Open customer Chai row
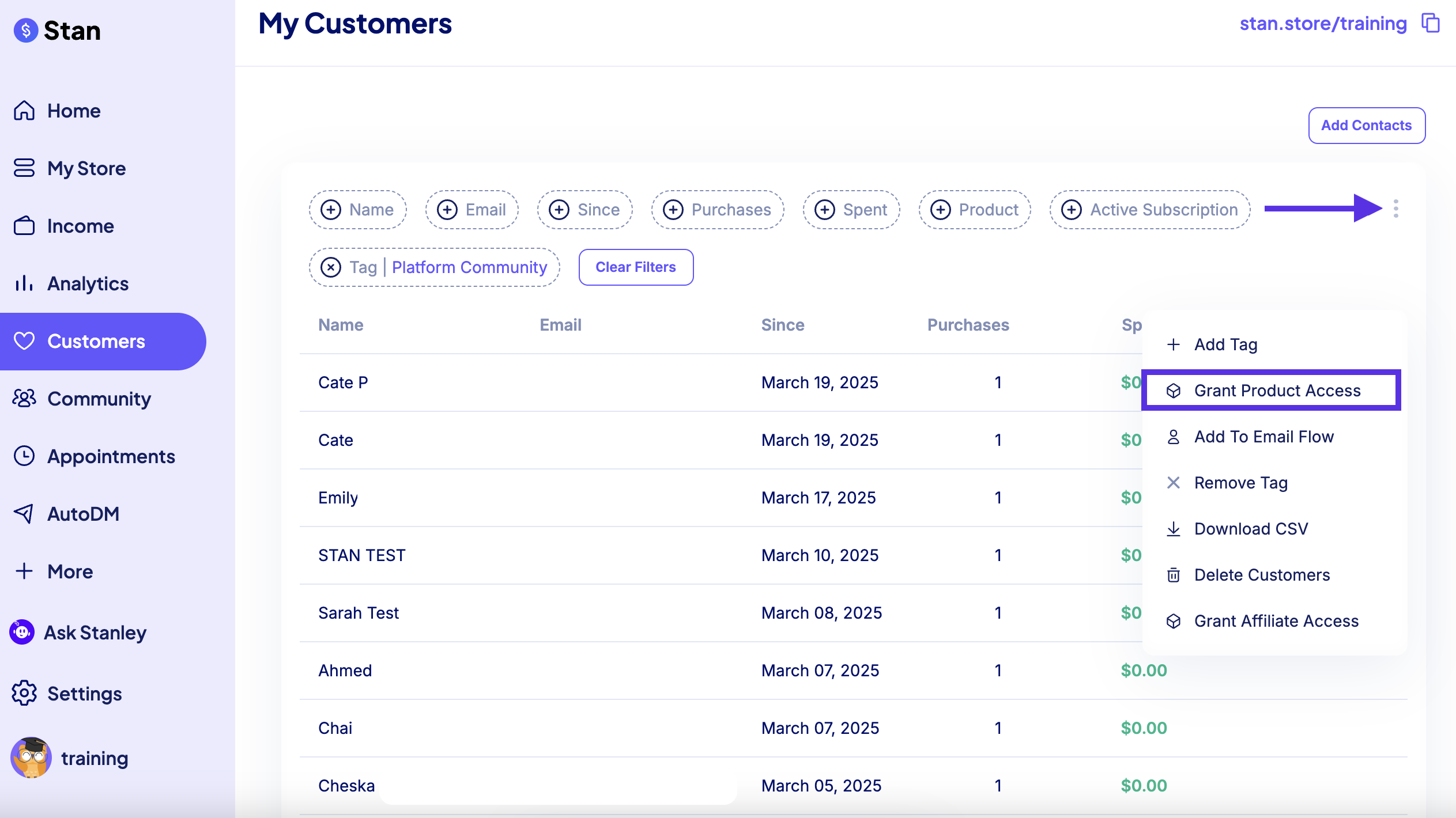The image size is (1456, 818). click(x=853, y=728)
